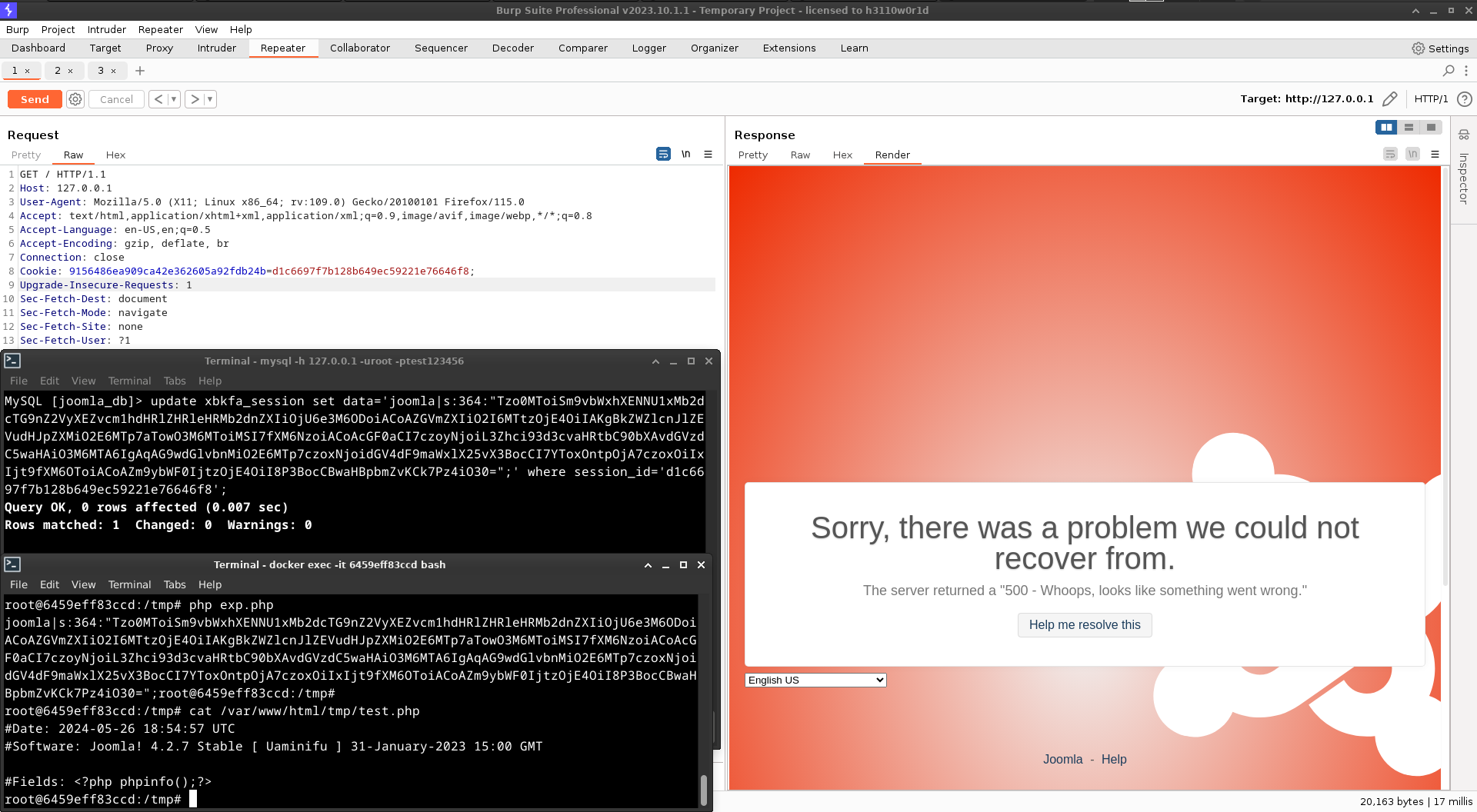Click the Cancel button
Image resolution: width=1477 pixels, height=812 pixels.
click(x=116, y=99)
